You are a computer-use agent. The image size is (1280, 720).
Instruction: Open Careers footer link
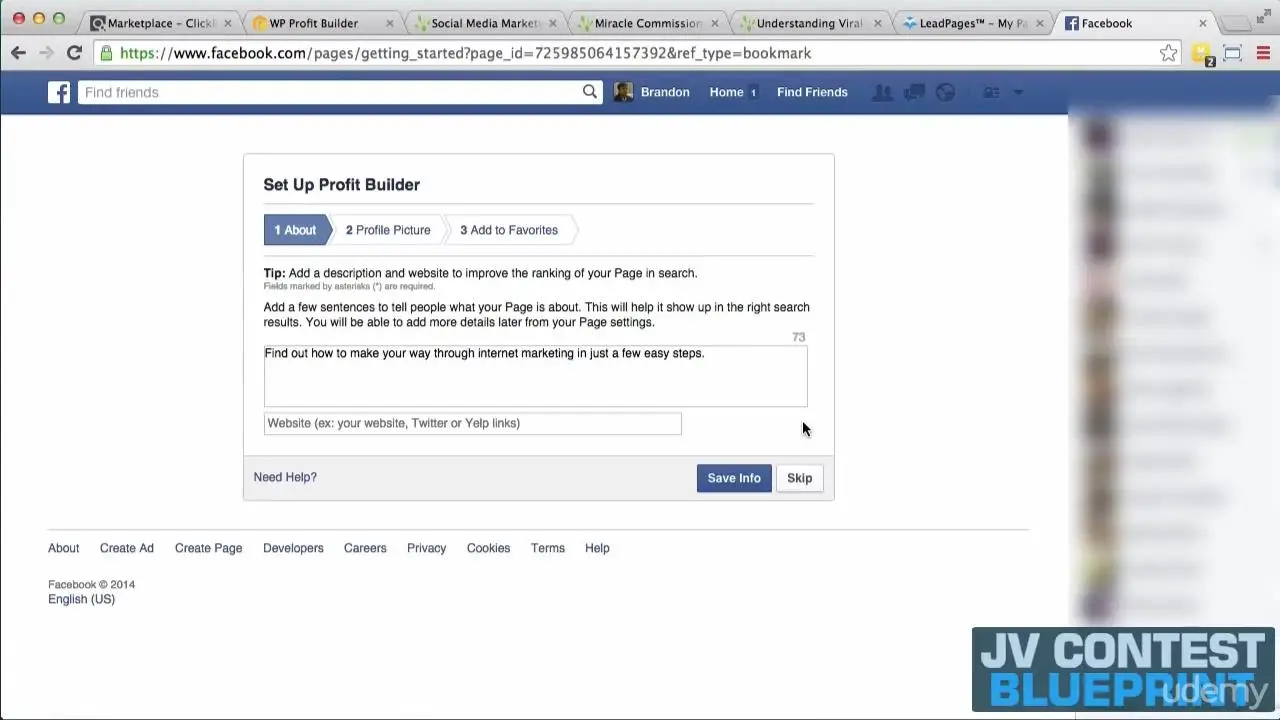tap(365, 548)
